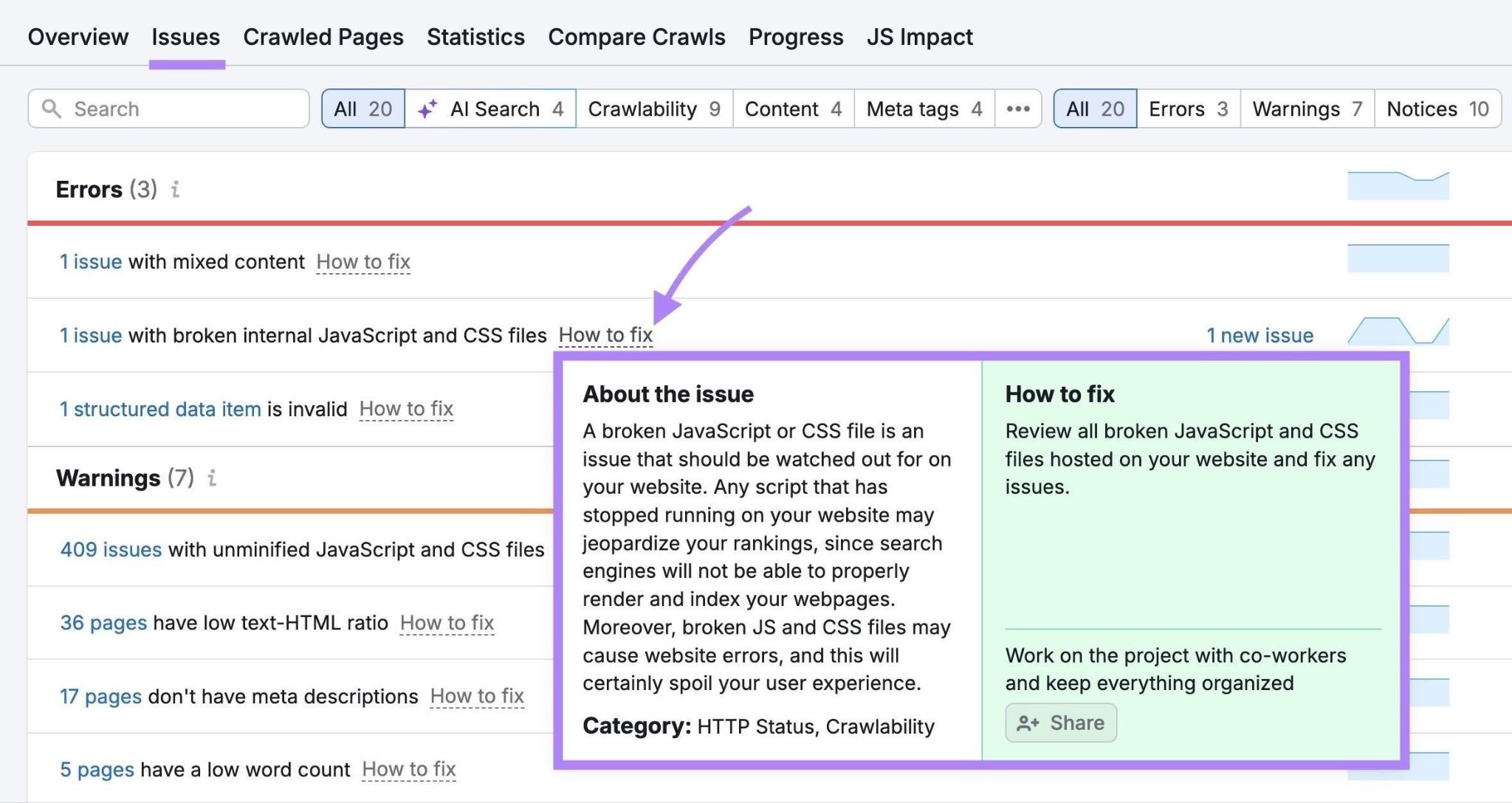This screenshot has width=1512, height=803.
Task: Open the Crawled Pages tab
Action: (x=323, y=37)
